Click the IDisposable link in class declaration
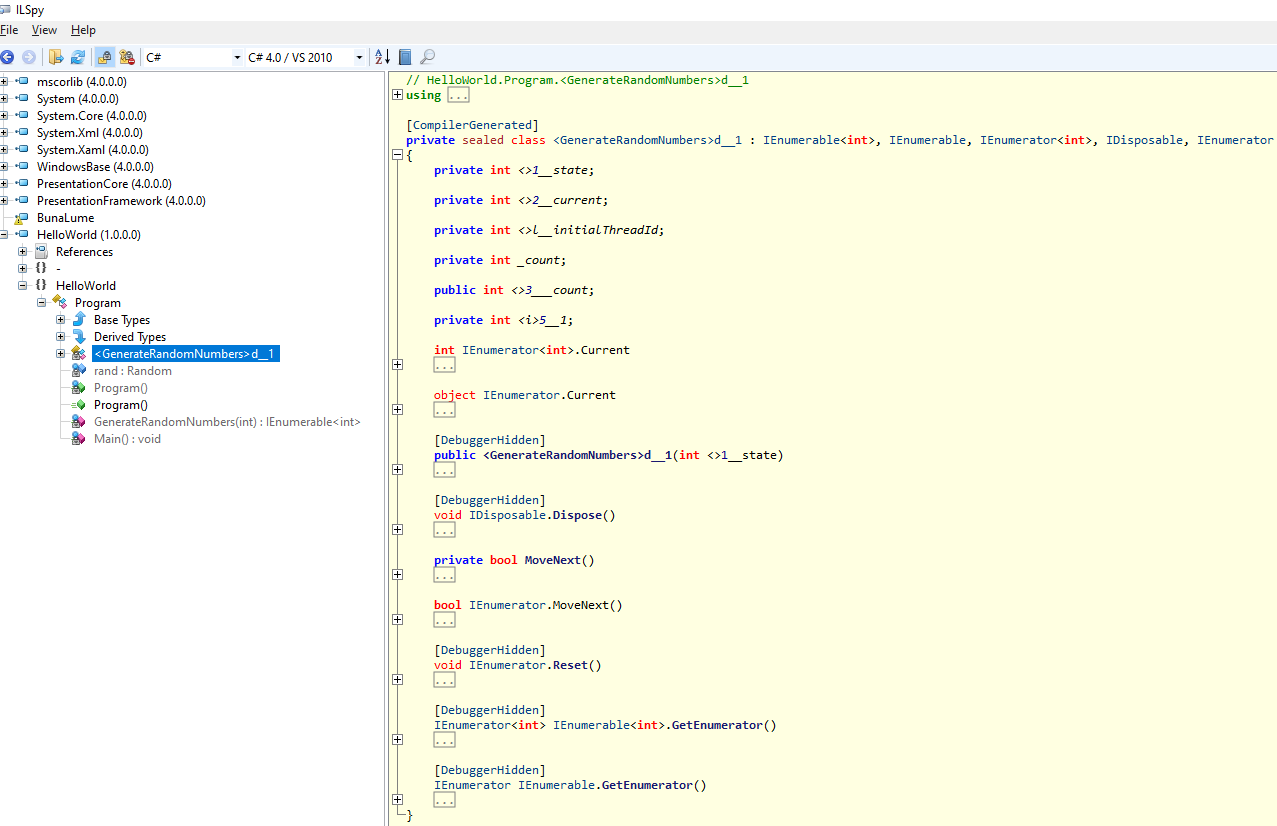The height and width of the screenshot is (826, 1277). pyautogui.click(x=1144, y=140)
